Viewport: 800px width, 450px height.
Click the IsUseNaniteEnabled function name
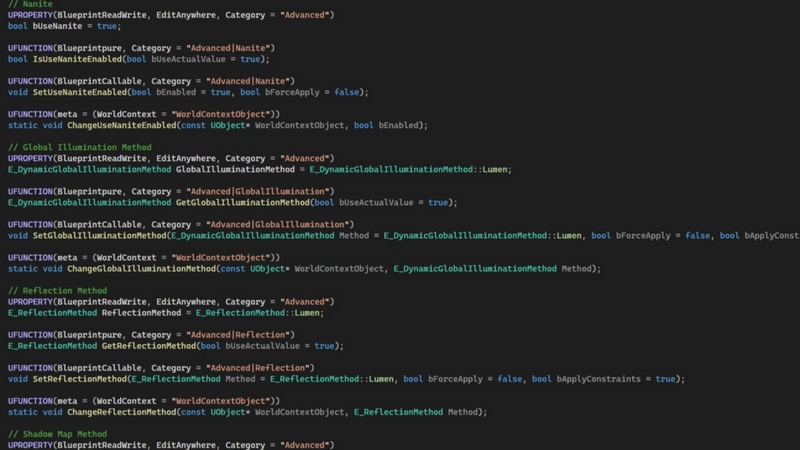(76, 59)
